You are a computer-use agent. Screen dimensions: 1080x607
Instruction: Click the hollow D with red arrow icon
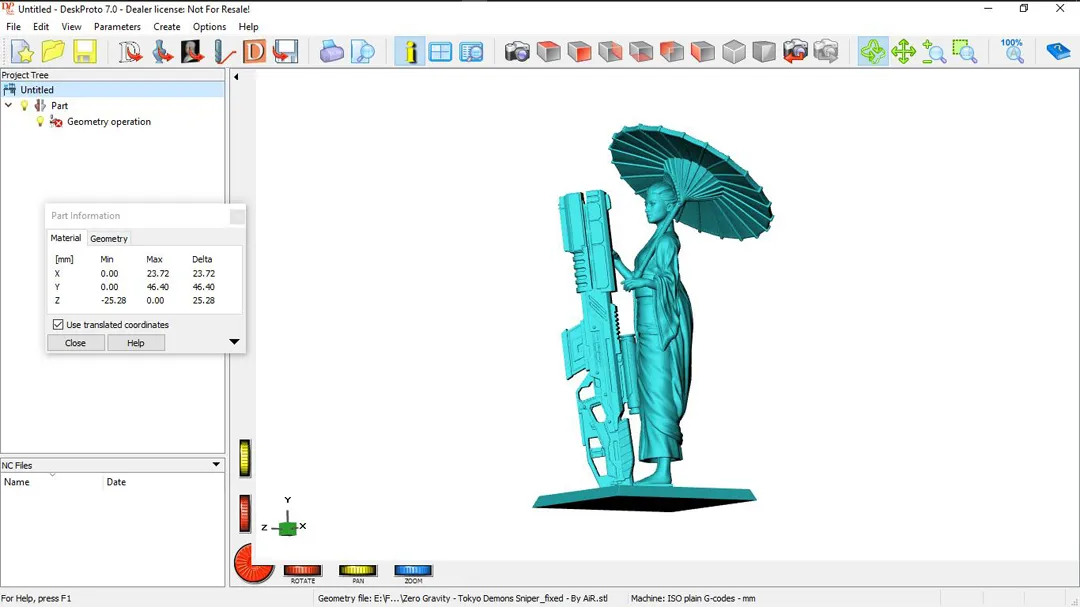pos(129,52)
